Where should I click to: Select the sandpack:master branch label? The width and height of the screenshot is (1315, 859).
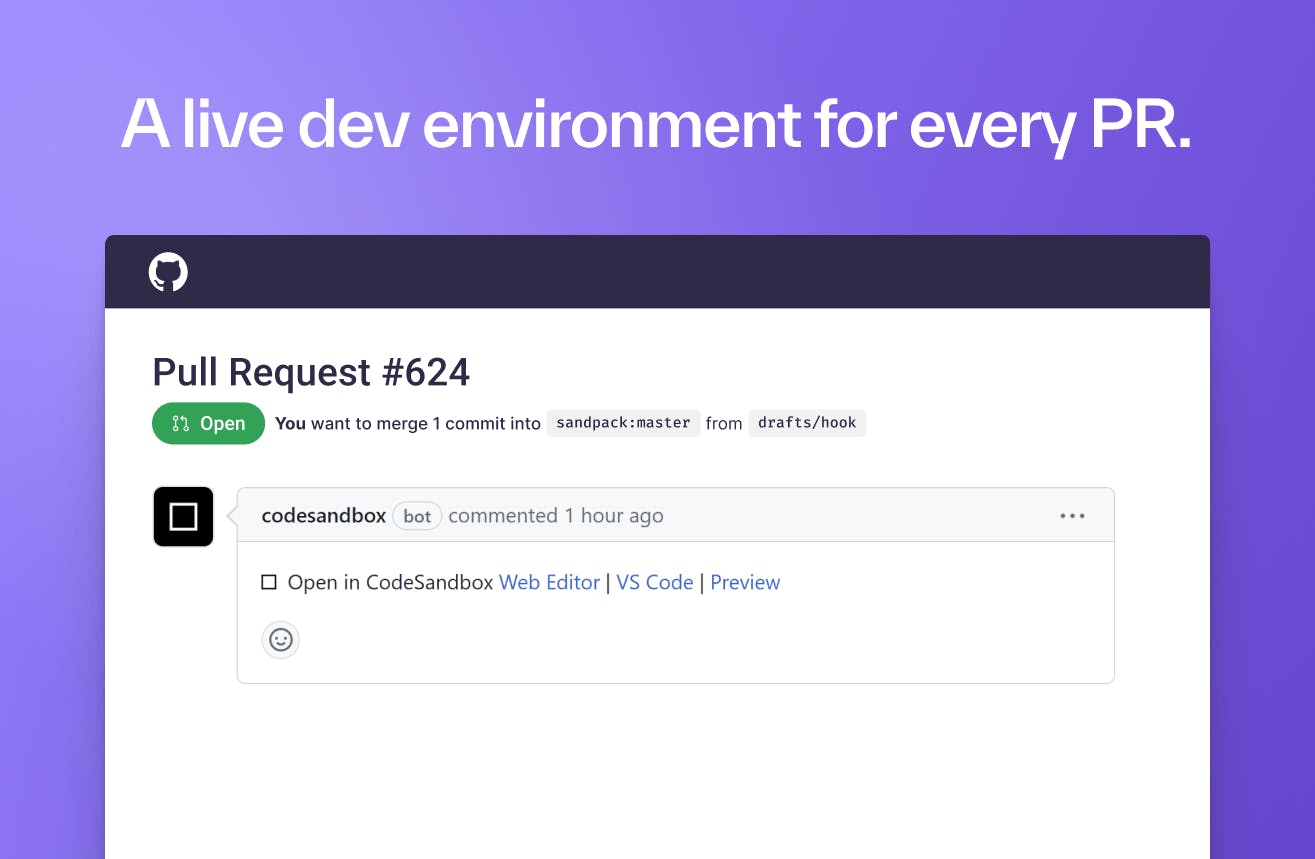click(x=623, y=423)
